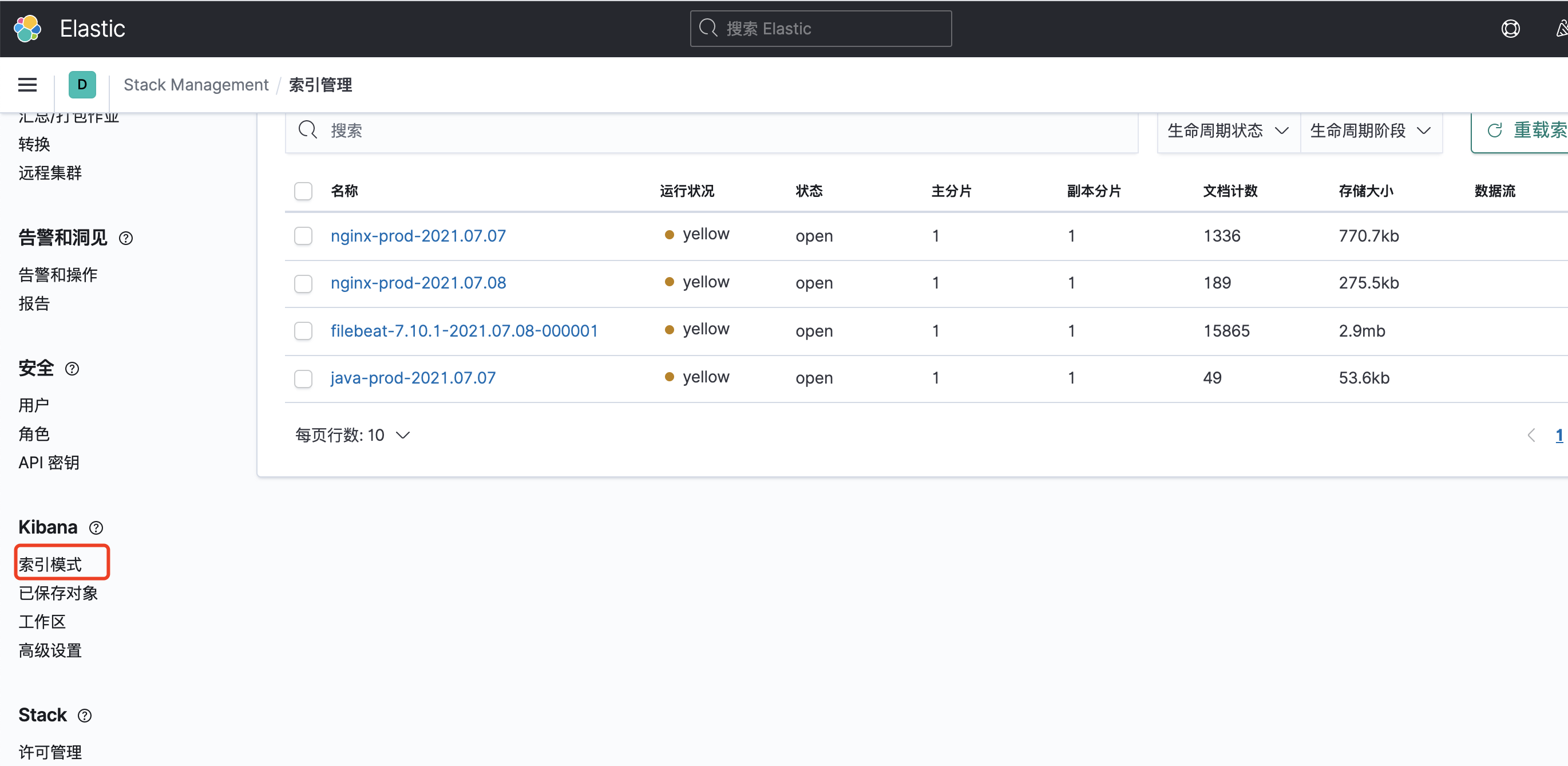The width and height of the screenshot is (1568, 766).
Task: Open 高级设置 under Kibana
Action: pos(50,650)
